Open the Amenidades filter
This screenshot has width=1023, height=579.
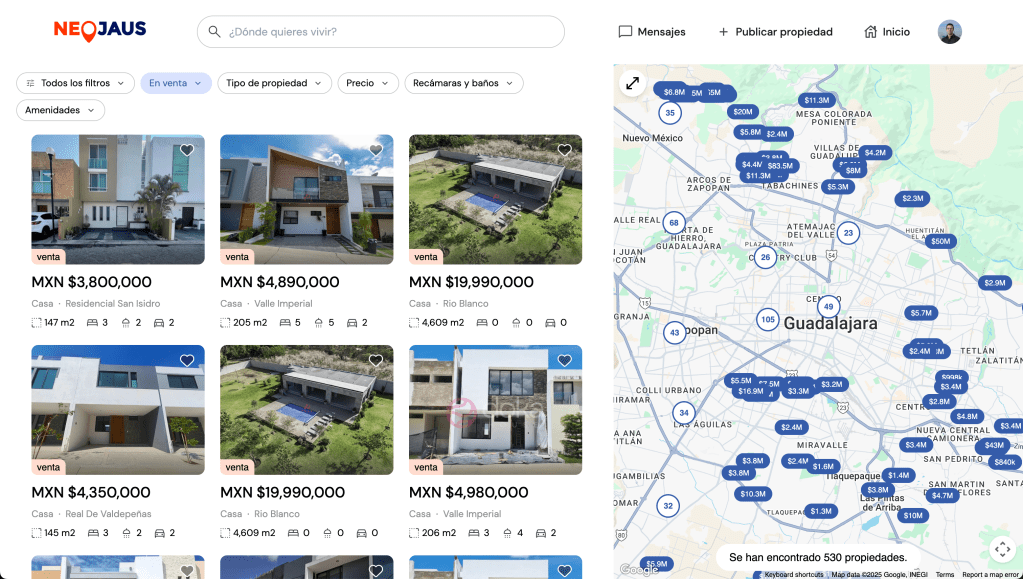click(x=61, y=110)
